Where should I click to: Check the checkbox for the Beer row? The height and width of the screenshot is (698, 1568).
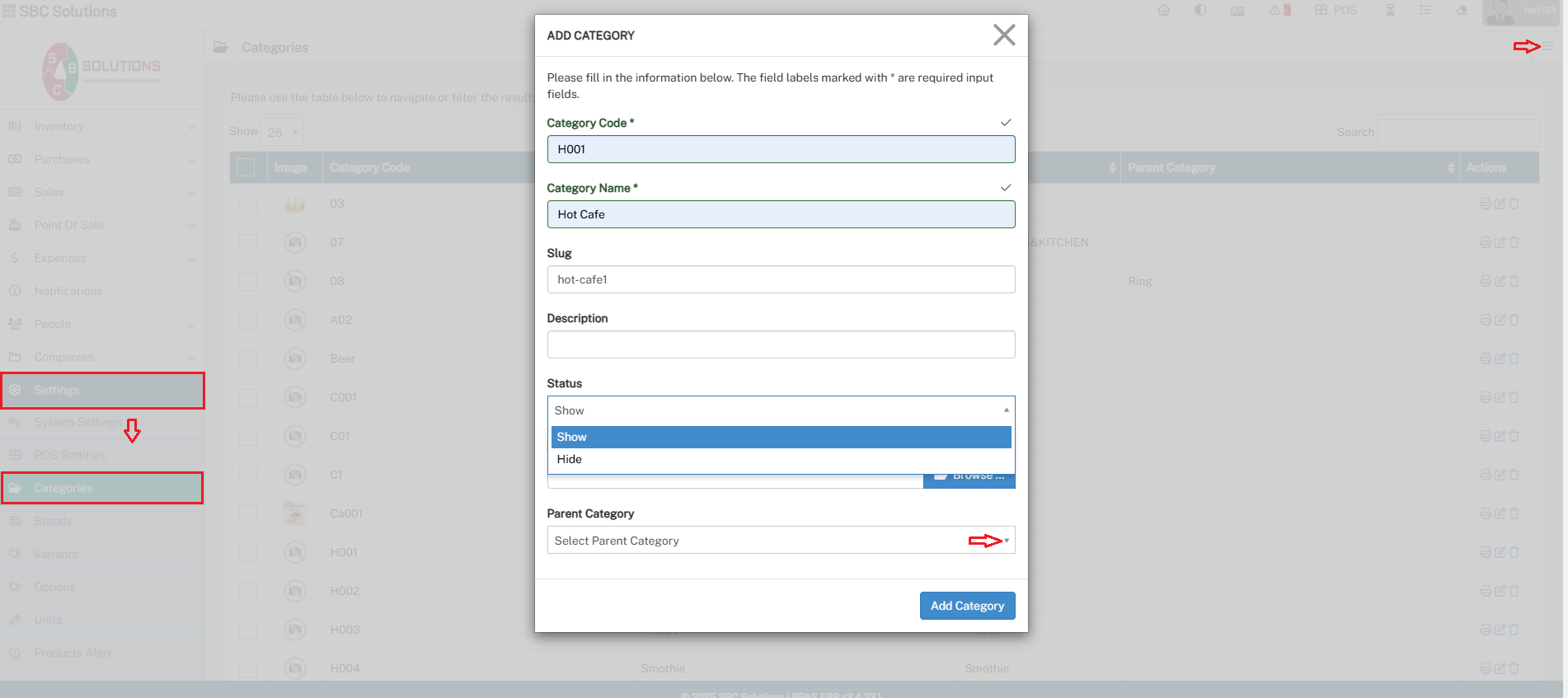(247, 359)
